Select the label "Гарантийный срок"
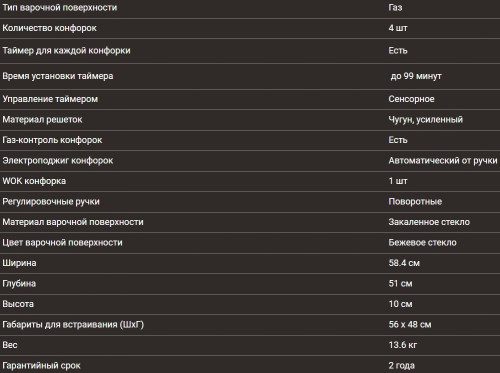Screen dimensions: 500x373 pyautogui.click(x=42, y=366)
